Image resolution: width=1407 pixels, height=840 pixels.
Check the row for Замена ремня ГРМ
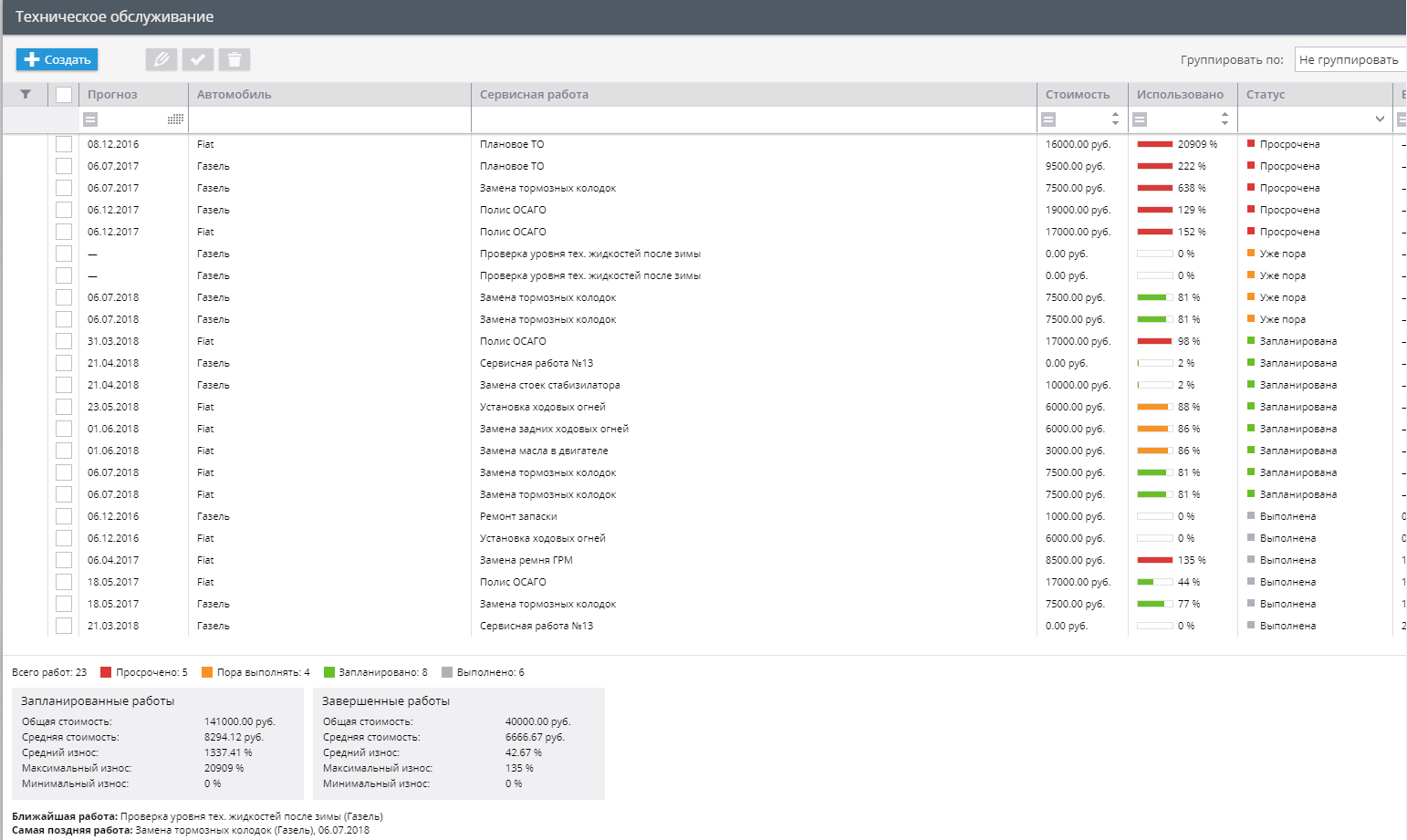(x=64, y=560)
